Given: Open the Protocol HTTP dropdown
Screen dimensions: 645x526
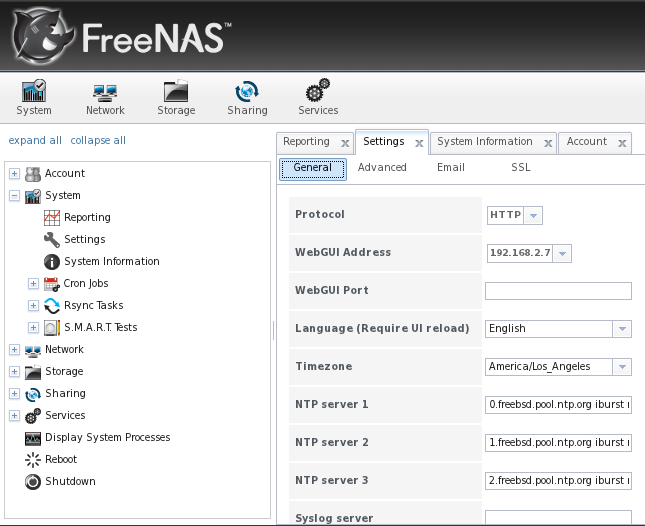Looking at the screenshot, I should click(x=534, y=215).
